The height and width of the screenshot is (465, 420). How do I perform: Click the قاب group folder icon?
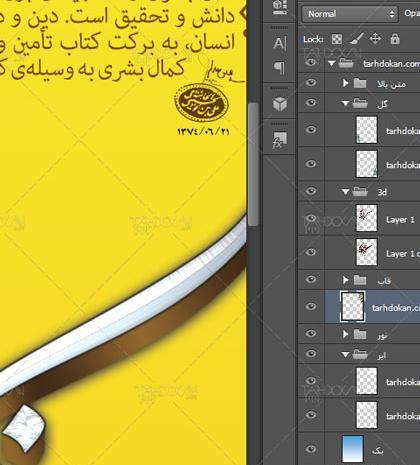tap(360, 280)
